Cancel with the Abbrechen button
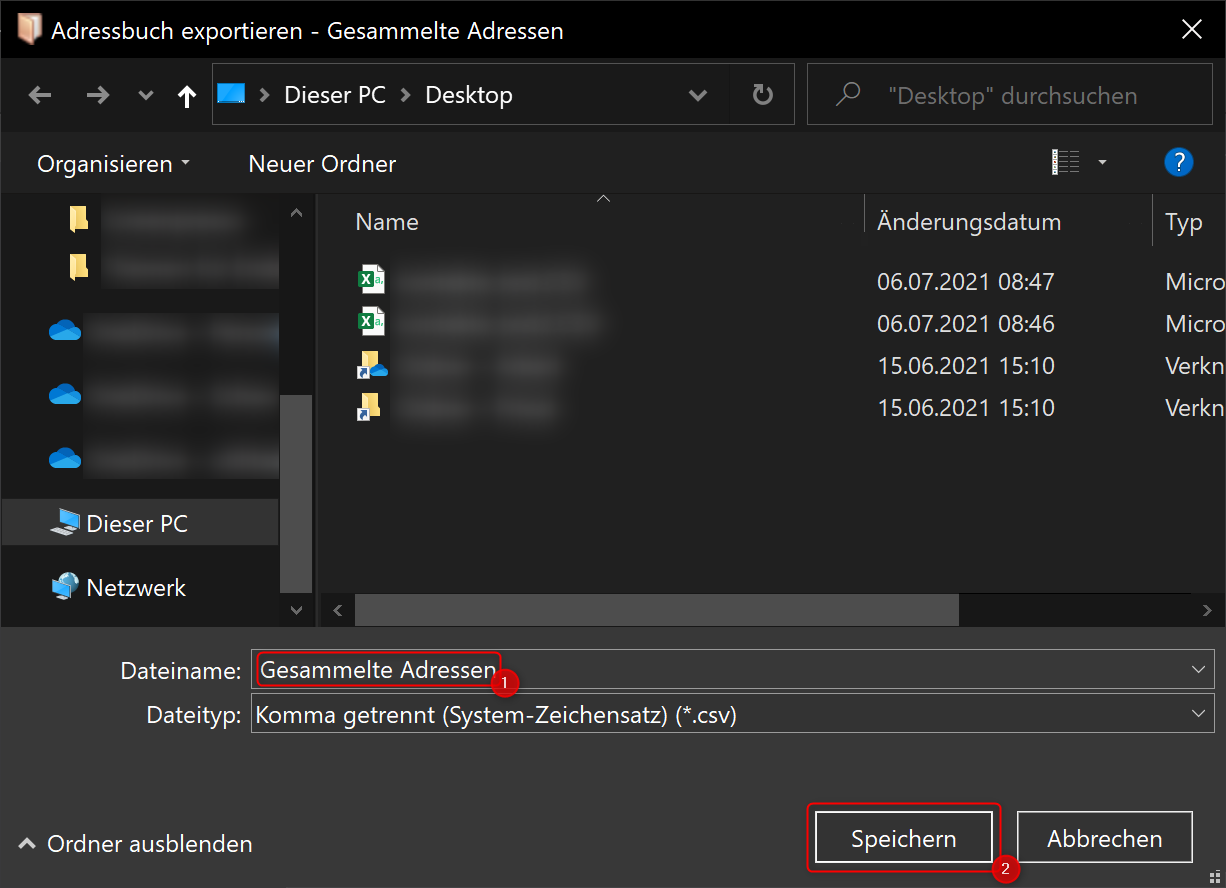The width and height of the screenshot is (1226, 888). [x=1104, y=839]
